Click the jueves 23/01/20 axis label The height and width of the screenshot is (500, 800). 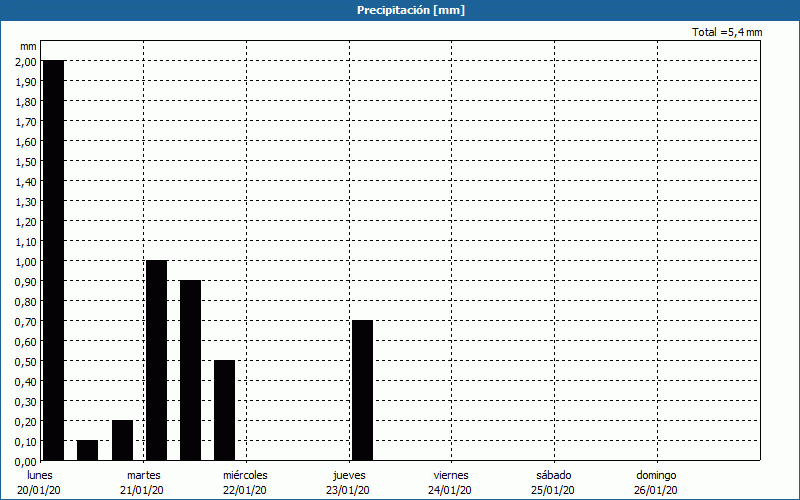click(x=348, y=483)
